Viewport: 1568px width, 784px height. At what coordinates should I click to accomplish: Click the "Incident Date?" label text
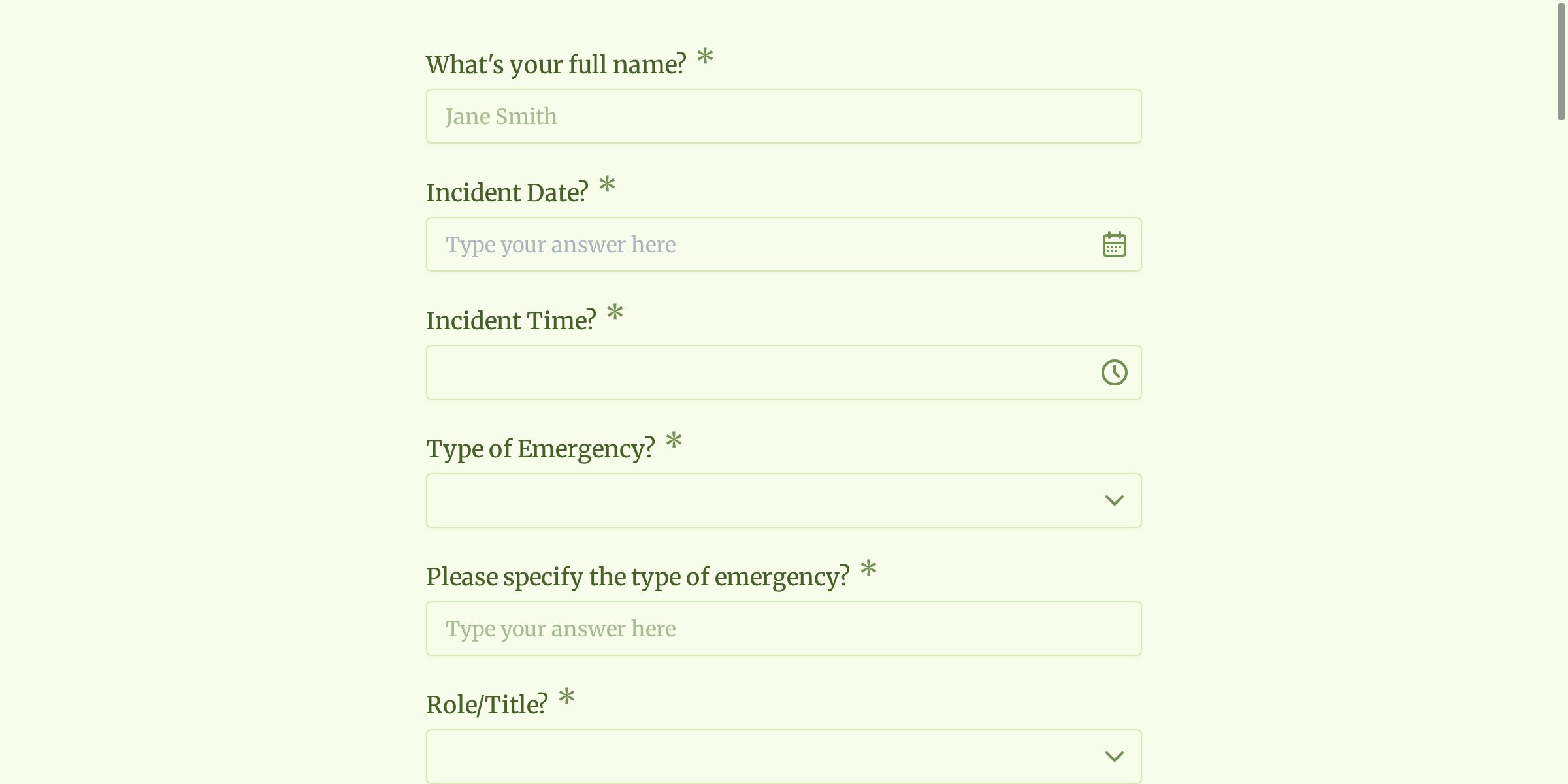pos(507,193)
